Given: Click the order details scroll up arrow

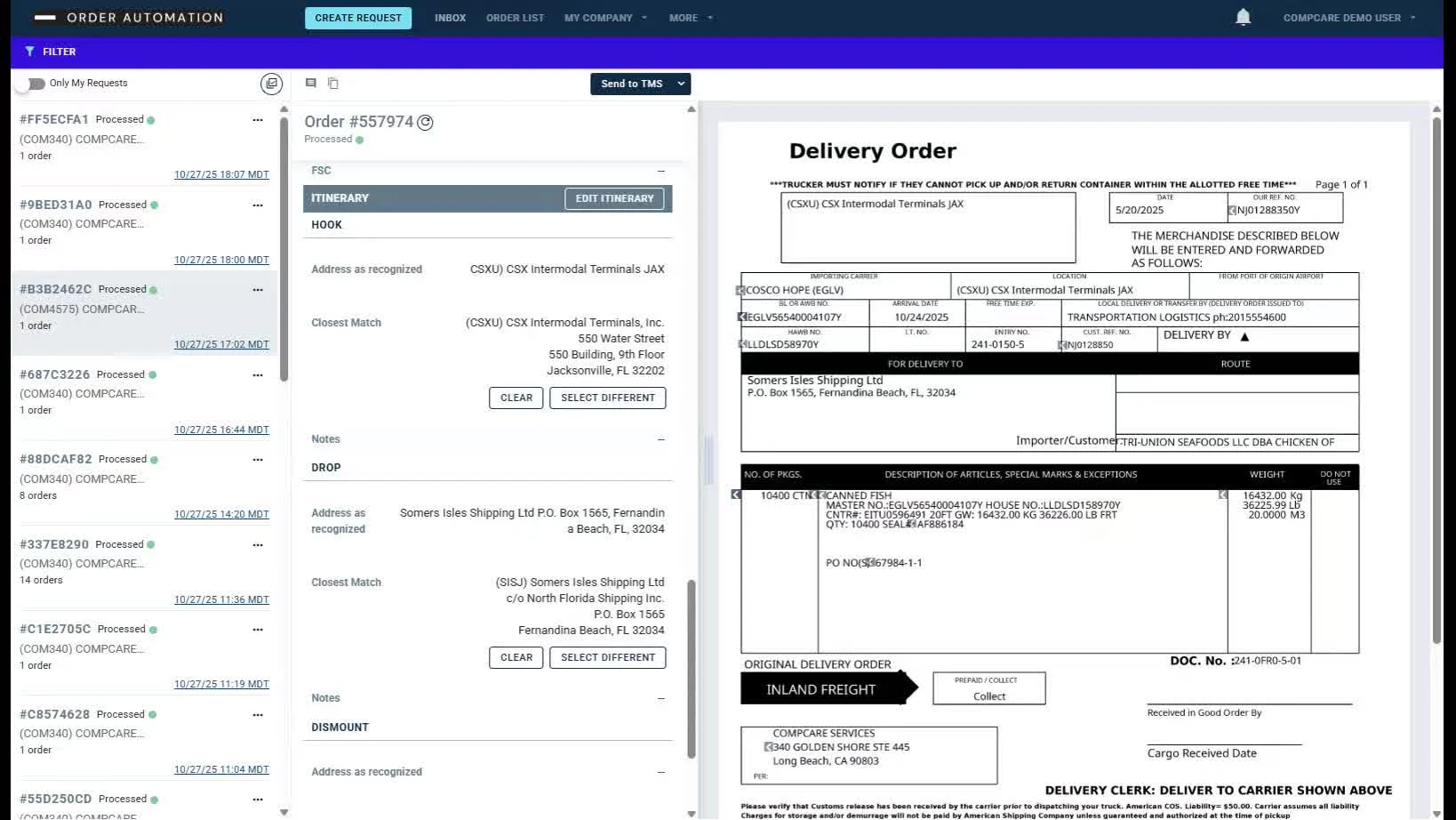Looking at the screenshot, I should 692,109.
